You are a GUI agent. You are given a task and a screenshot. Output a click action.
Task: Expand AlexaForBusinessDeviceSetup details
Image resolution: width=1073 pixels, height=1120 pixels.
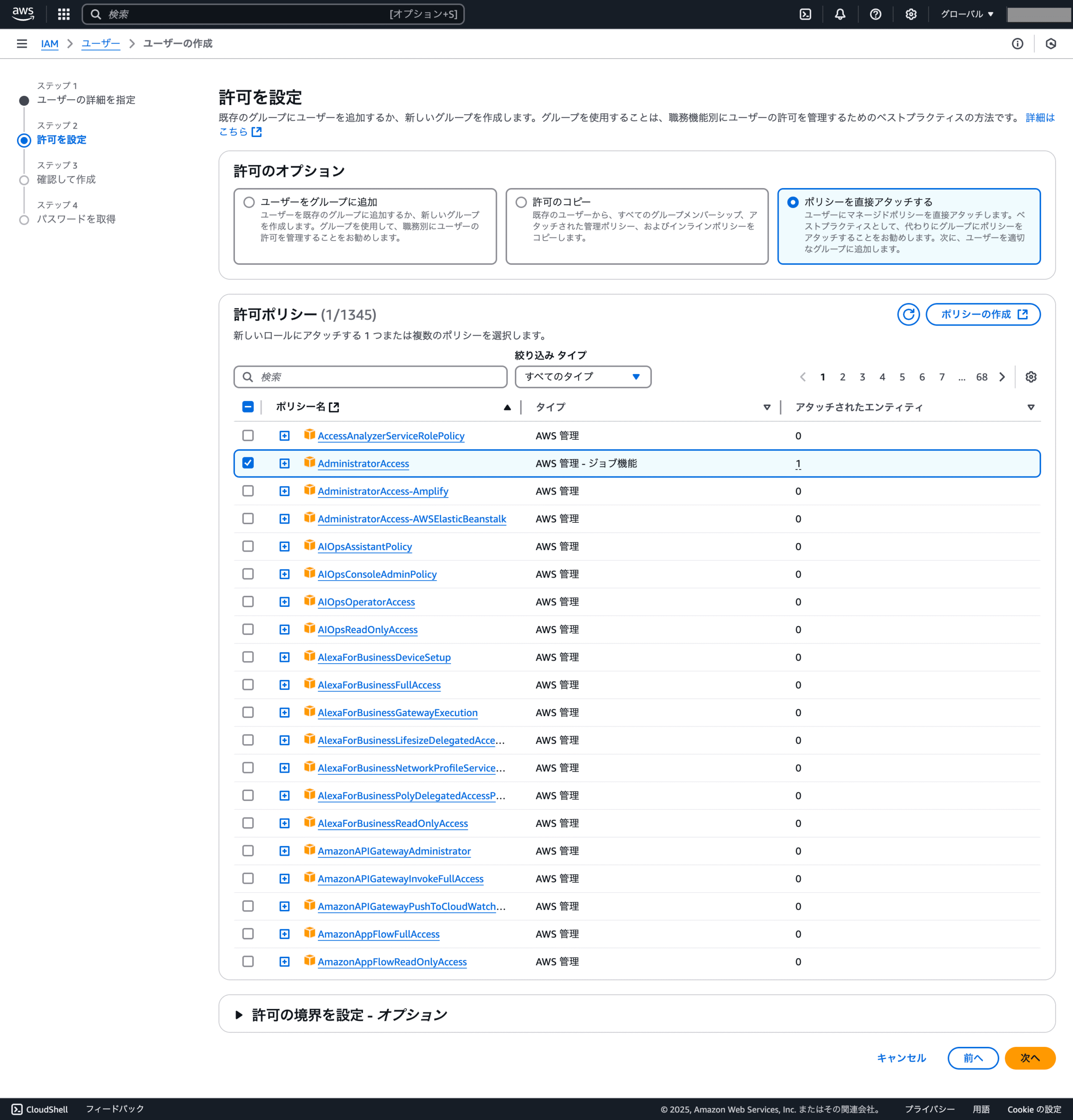[x=284, y=657]
